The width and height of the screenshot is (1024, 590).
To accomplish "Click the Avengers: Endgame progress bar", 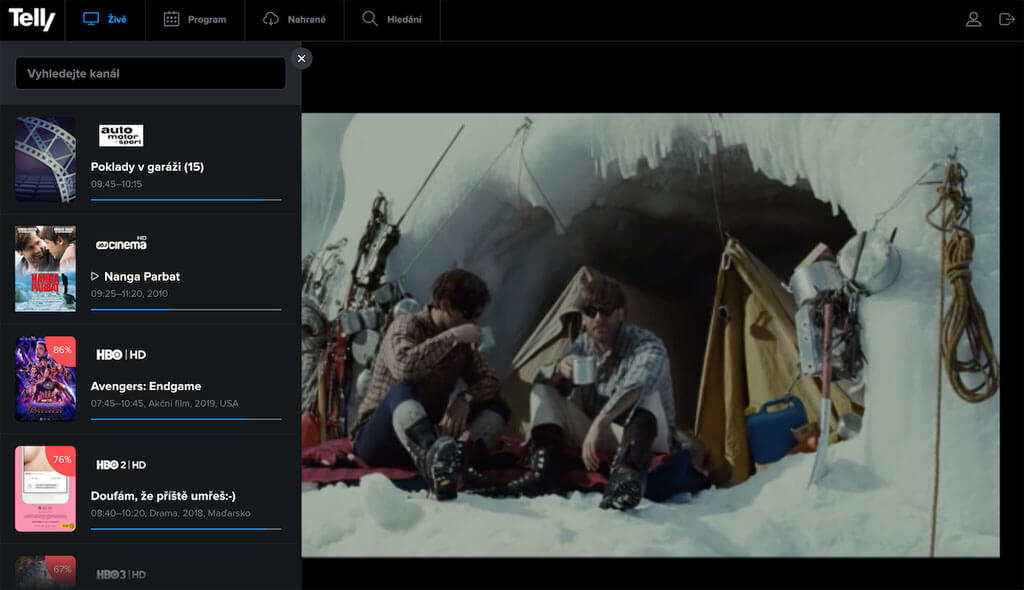I will 186,419.
